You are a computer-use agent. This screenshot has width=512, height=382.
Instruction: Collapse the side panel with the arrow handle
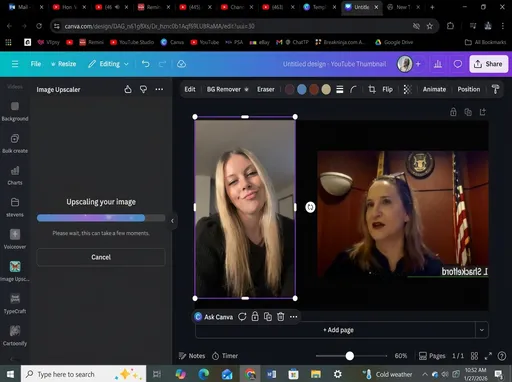point(172,221)
